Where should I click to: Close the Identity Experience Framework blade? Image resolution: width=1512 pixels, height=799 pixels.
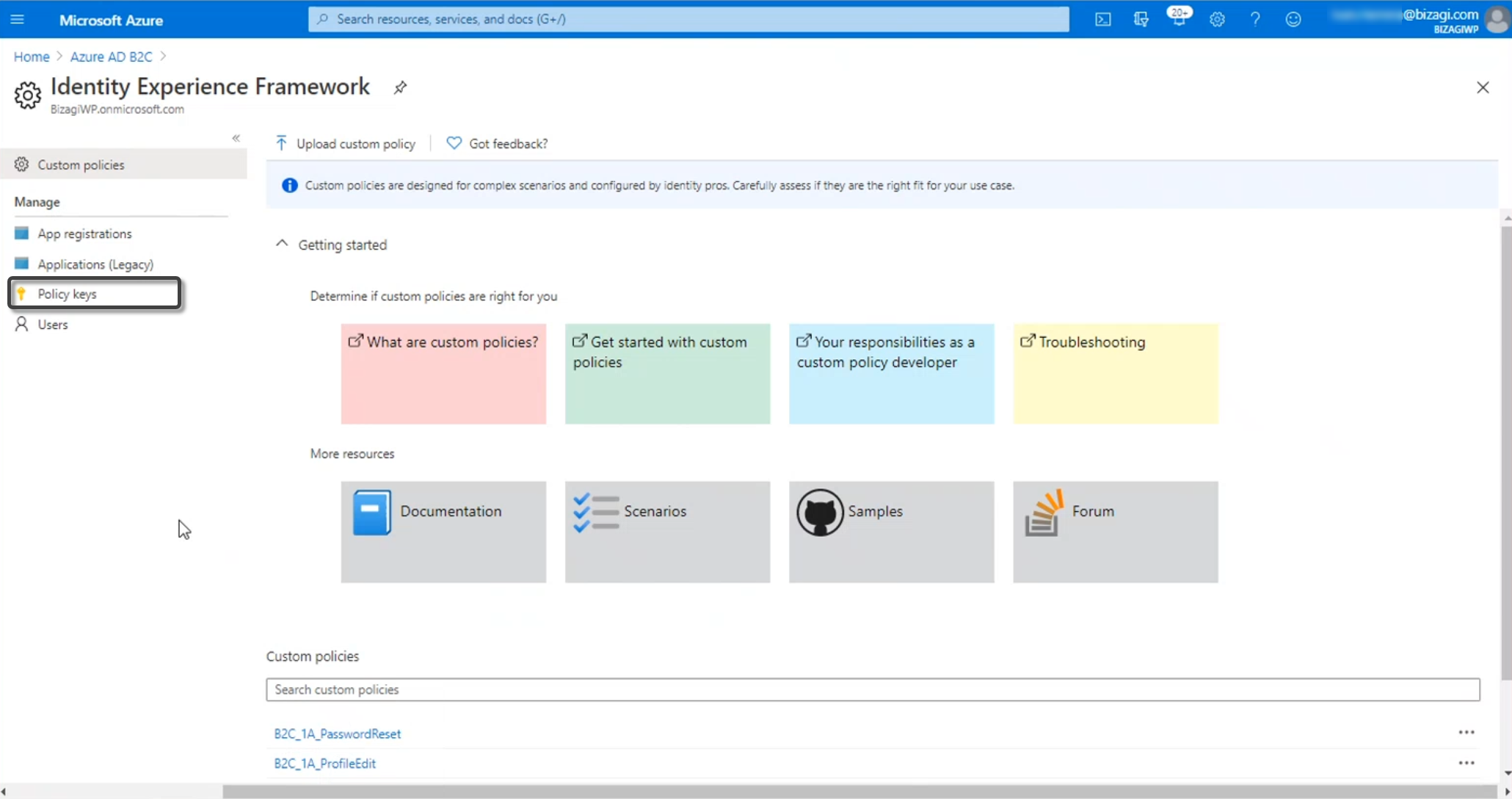pyautogui.click(x=1483, y=87)
